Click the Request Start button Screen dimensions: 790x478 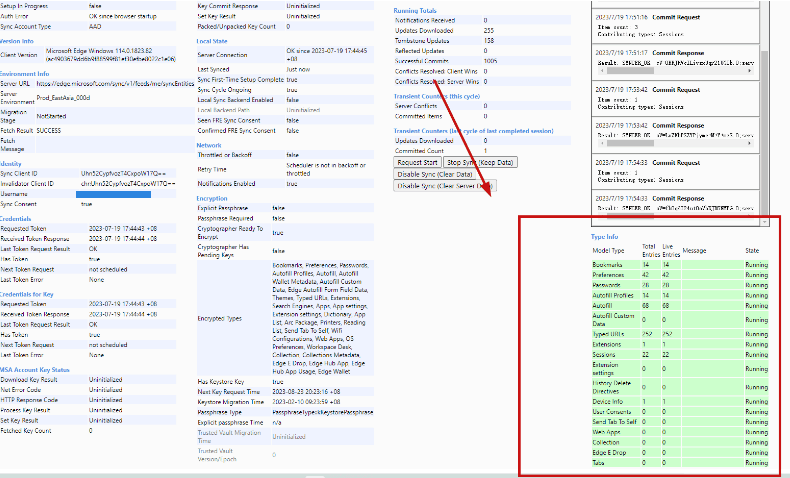(x=417, y=162)
